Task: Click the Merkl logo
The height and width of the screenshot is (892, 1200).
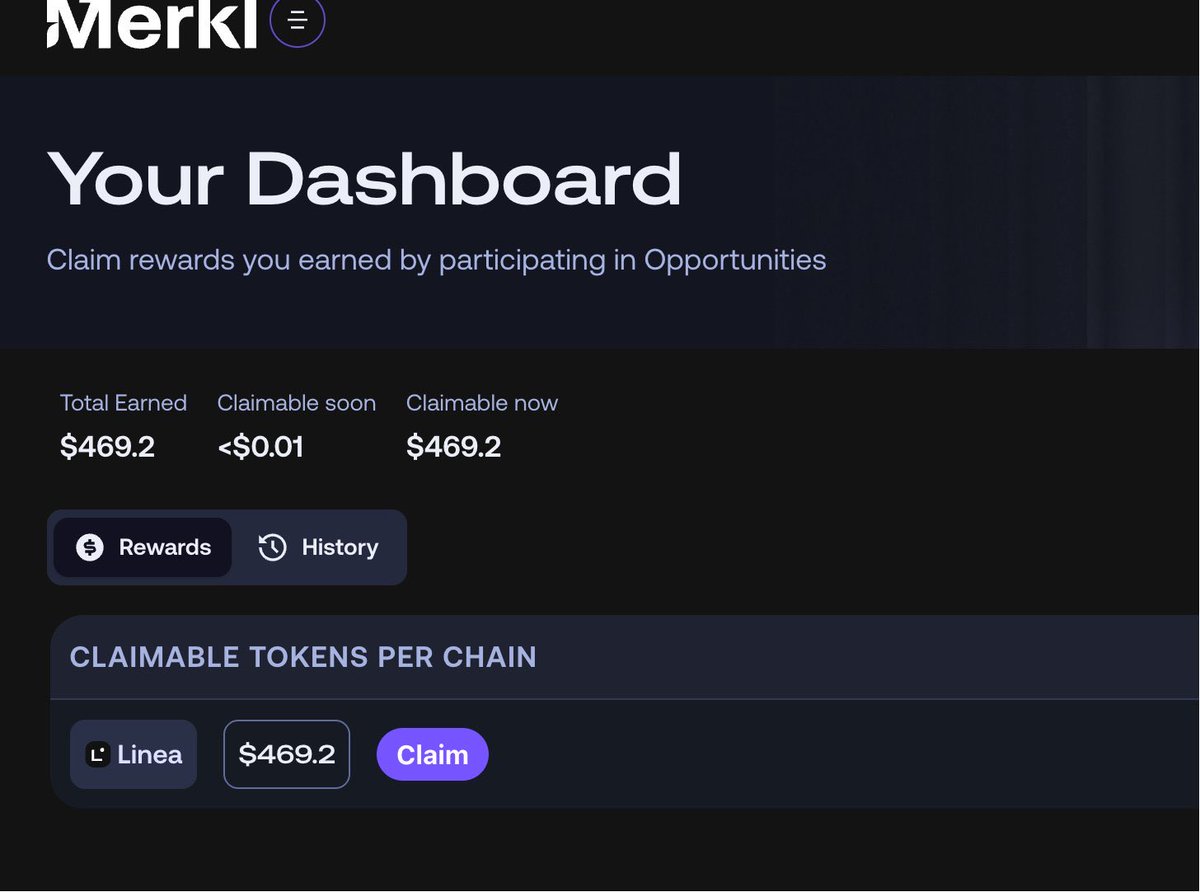Action: (x=151, y=23)
